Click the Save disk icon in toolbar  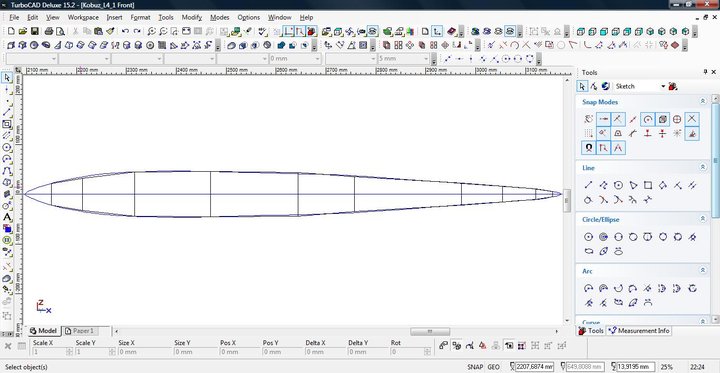pos(34,31)
